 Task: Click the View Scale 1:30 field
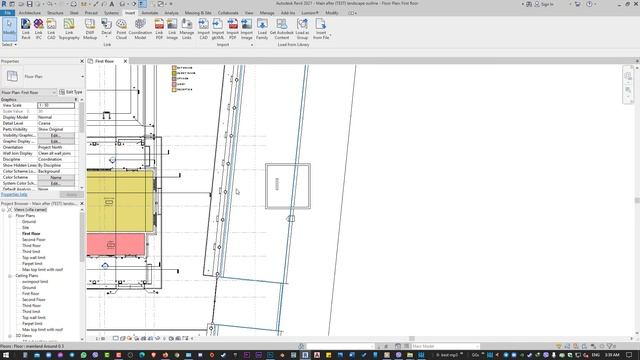coord(56,105)
